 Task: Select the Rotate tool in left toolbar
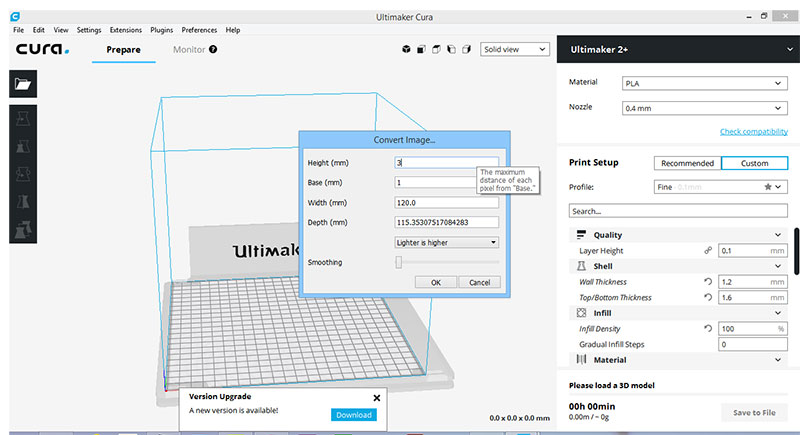tap(23, 174)
